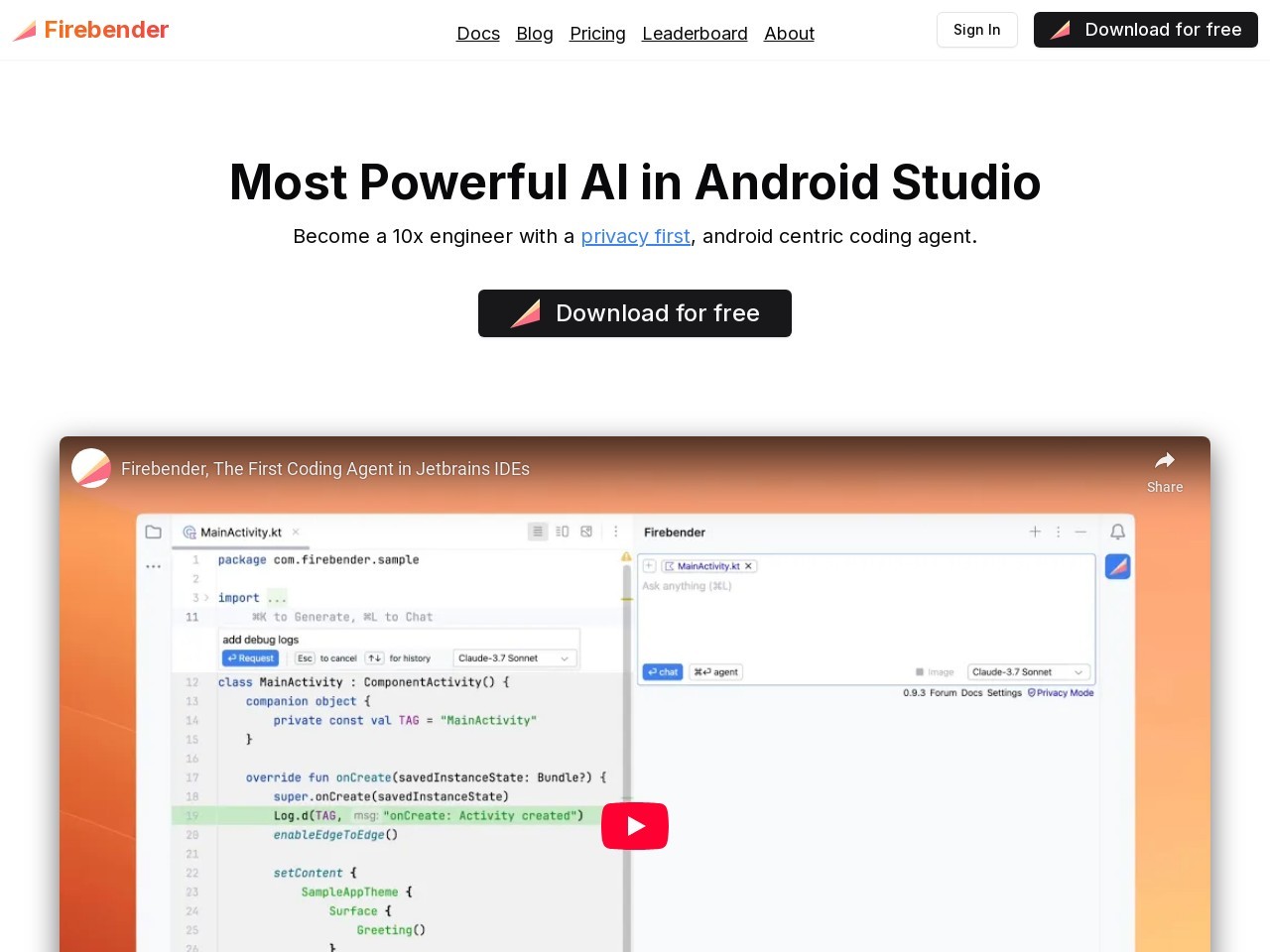Click the Sign In button
The image size is (1270, 952).
pyautogui.click(x=977, y=30)
